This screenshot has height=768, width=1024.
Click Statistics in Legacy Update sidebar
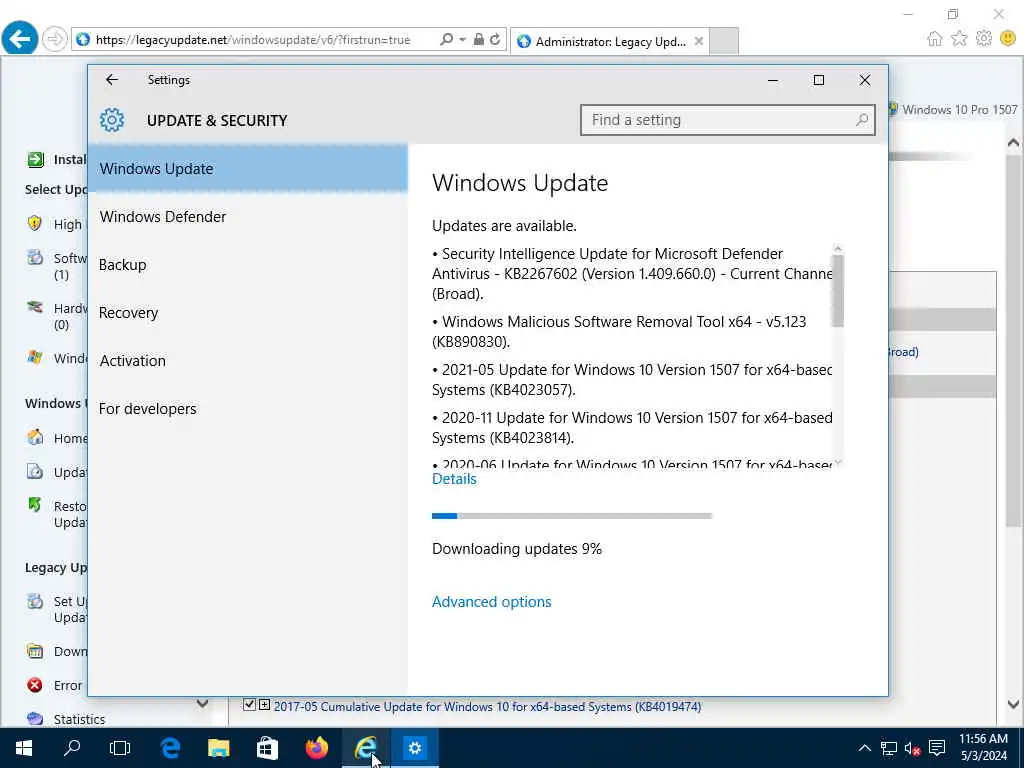click(x=79, y=719)
